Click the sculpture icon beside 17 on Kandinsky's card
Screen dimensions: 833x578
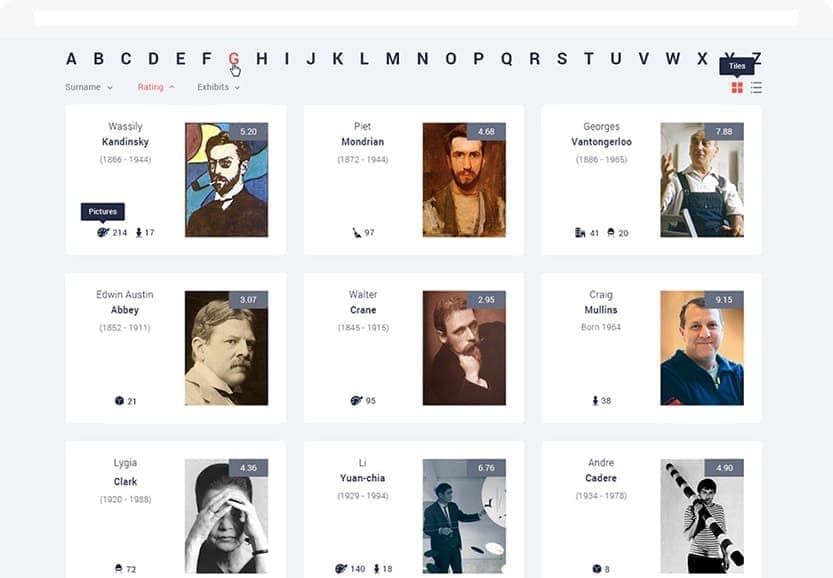(x=139, y=232)
